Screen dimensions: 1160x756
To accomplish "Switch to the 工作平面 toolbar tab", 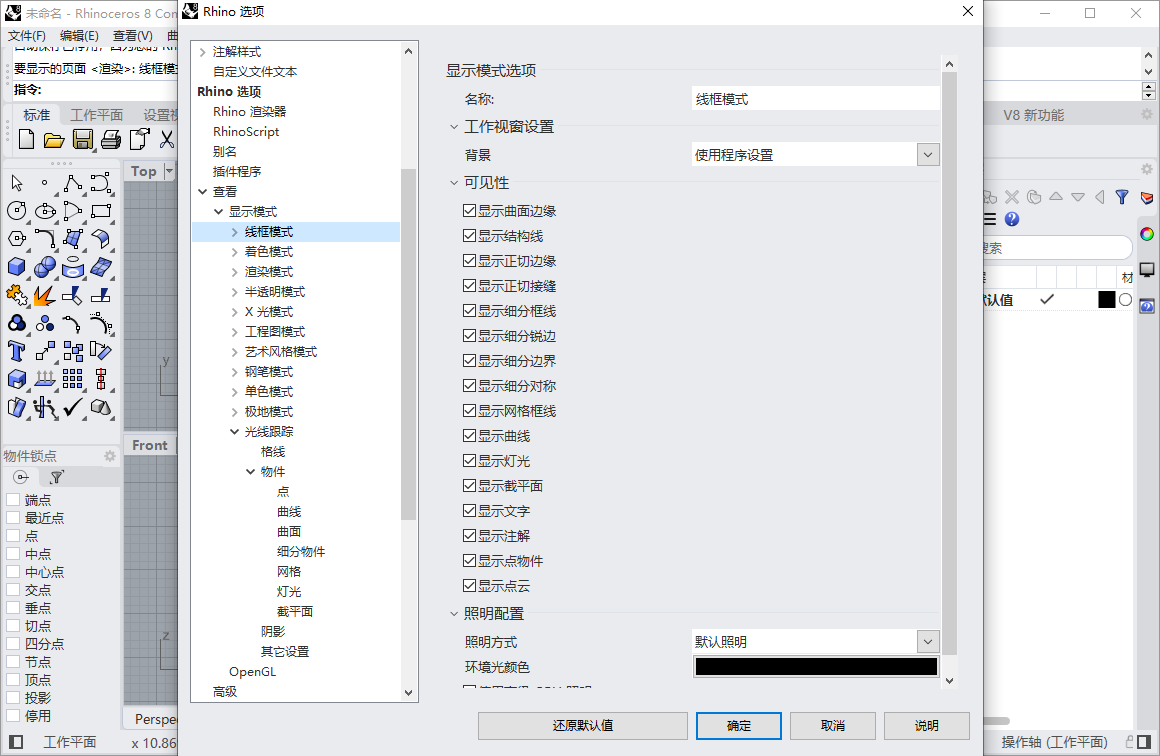I will (x=96, y=115).
